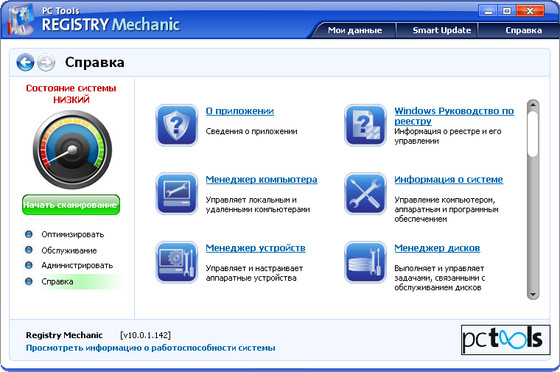Click the scrollbar up arrow
Image resolution: width=560 pixels, height=372 pixels.
pyautogui.click(x=533, y=105)
